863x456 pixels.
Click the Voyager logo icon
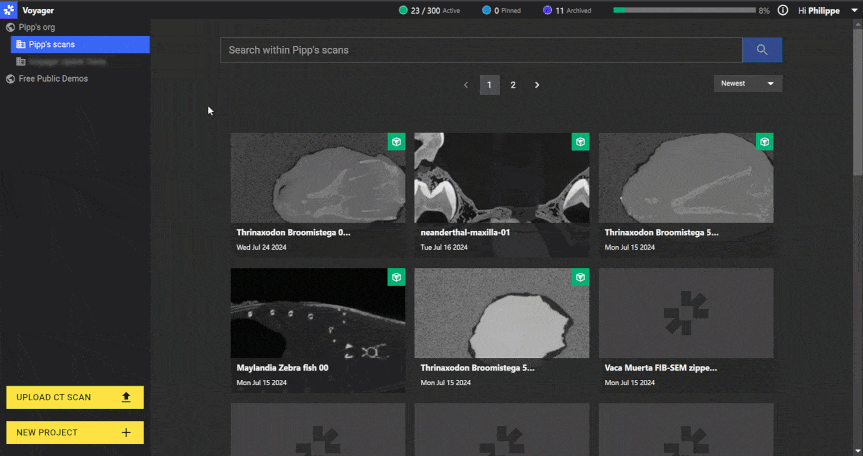pyautogui.click(x=10, y=10)
